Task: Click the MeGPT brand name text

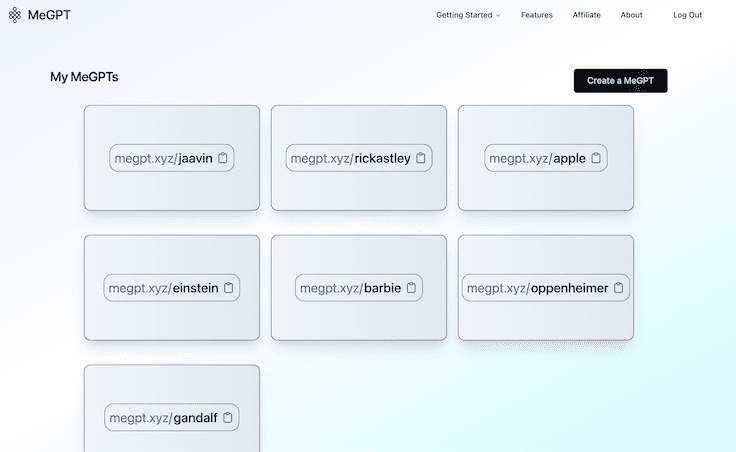Action: pyautogui.click(x=49, y=15)
